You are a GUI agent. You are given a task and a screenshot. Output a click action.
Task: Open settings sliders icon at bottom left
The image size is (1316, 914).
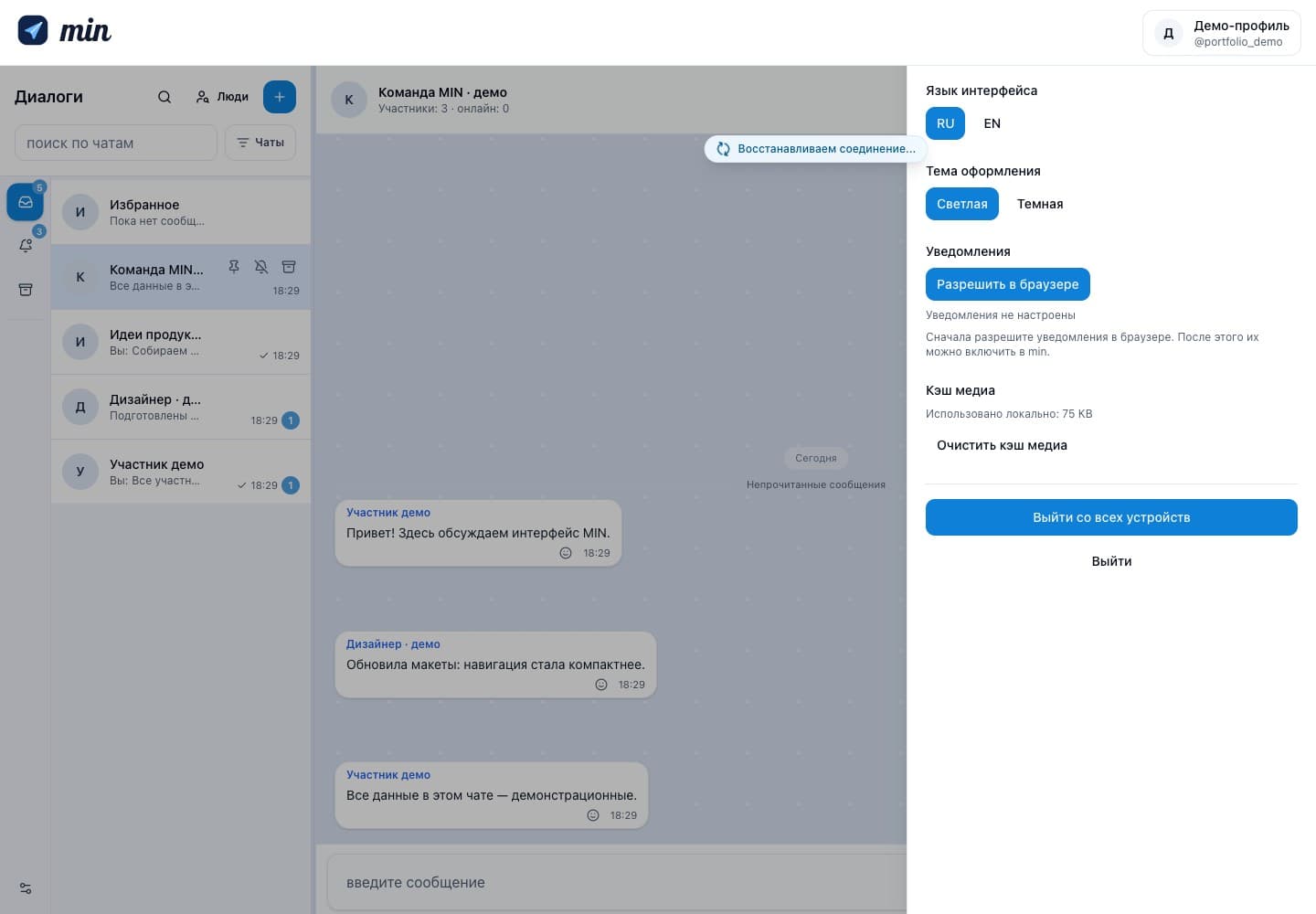tap(26, 888)
